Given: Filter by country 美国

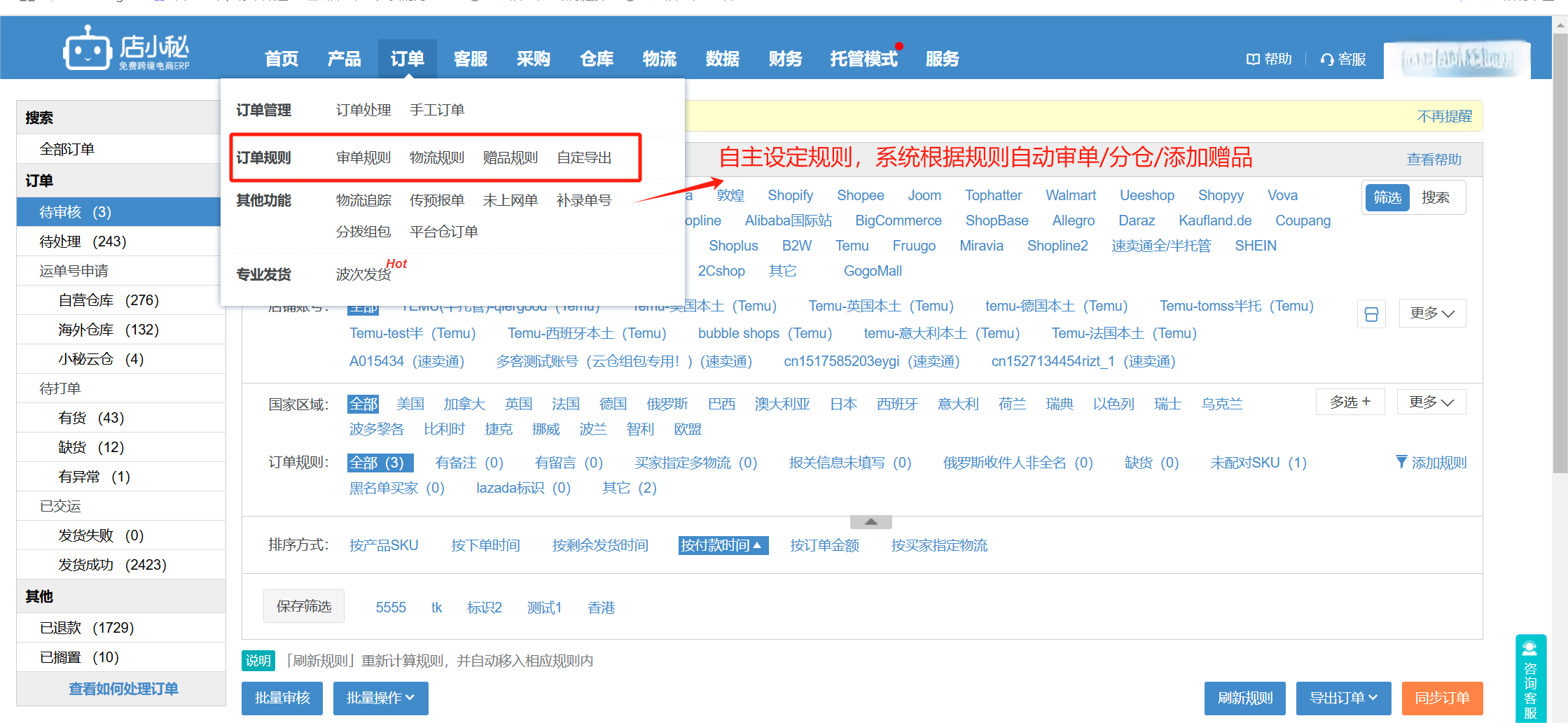Looking at the screenshot, I should click(410, 404).
